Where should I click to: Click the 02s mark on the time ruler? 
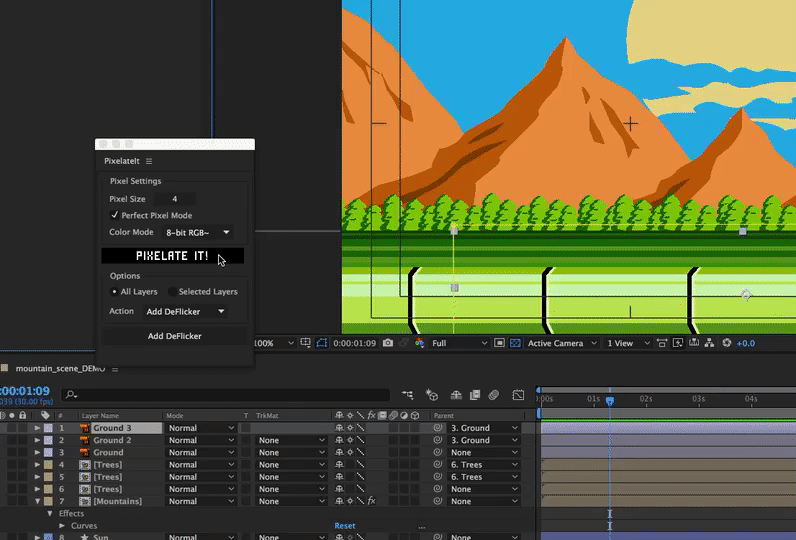click(x=645, y=399)
